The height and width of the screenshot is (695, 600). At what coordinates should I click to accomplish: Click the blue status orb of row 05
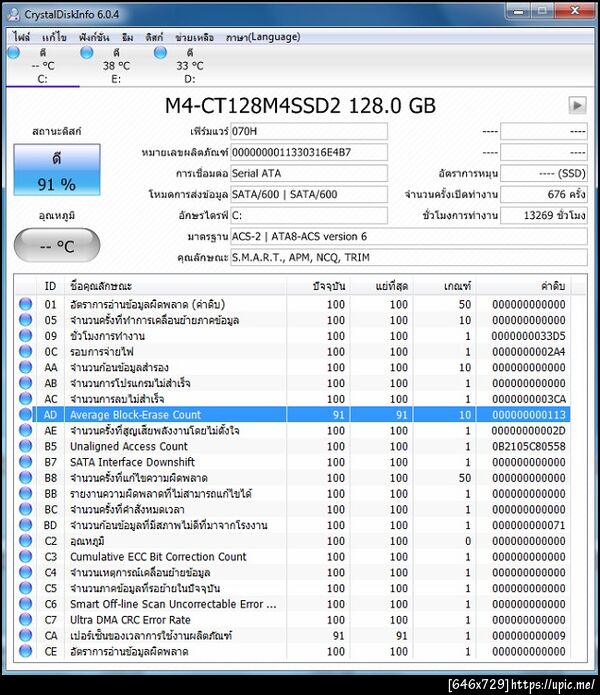pyautogui.click(x=26, y=320)
